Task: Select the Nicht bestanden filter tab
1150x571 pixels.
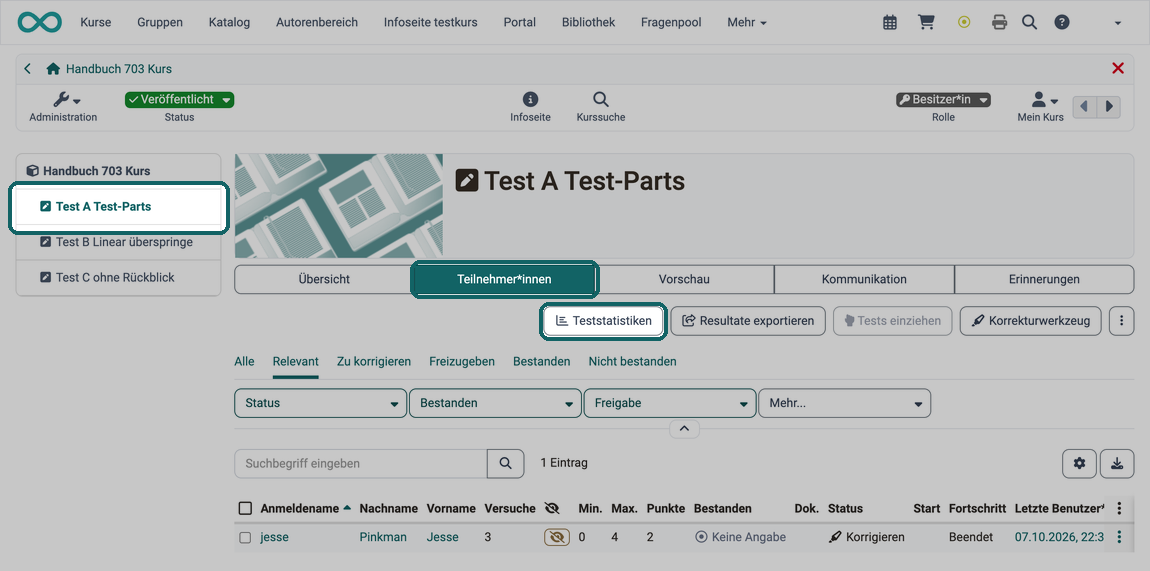Action: tap(632, 361)
